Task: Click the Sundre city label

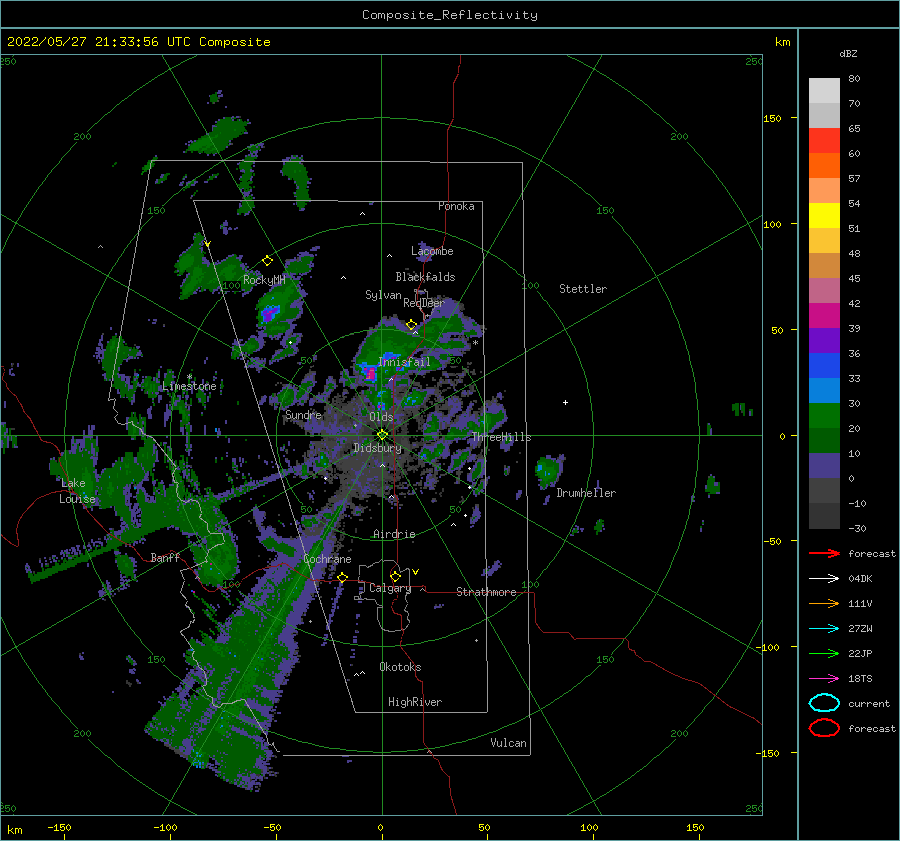Action: [304, 414]
